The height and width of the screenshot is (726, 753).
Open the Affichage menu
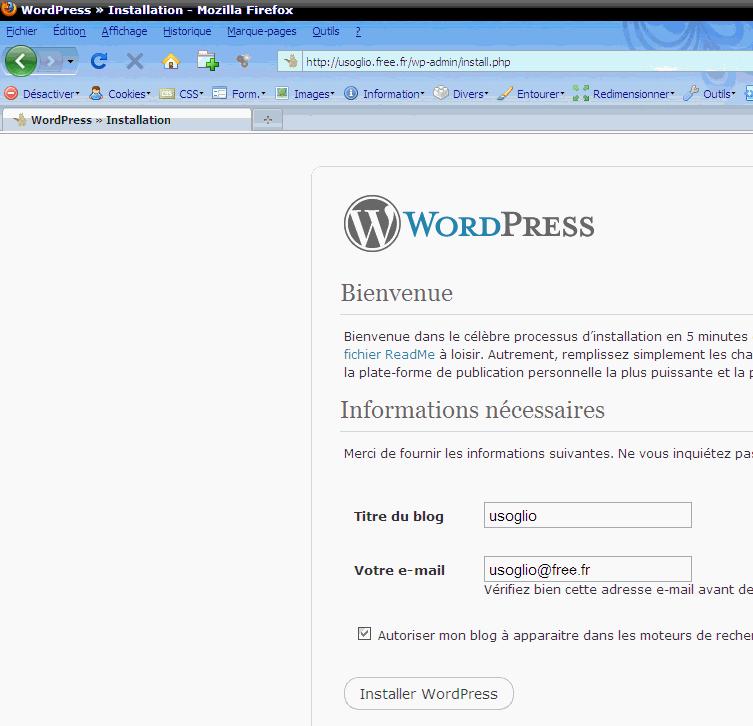(124, 31)
